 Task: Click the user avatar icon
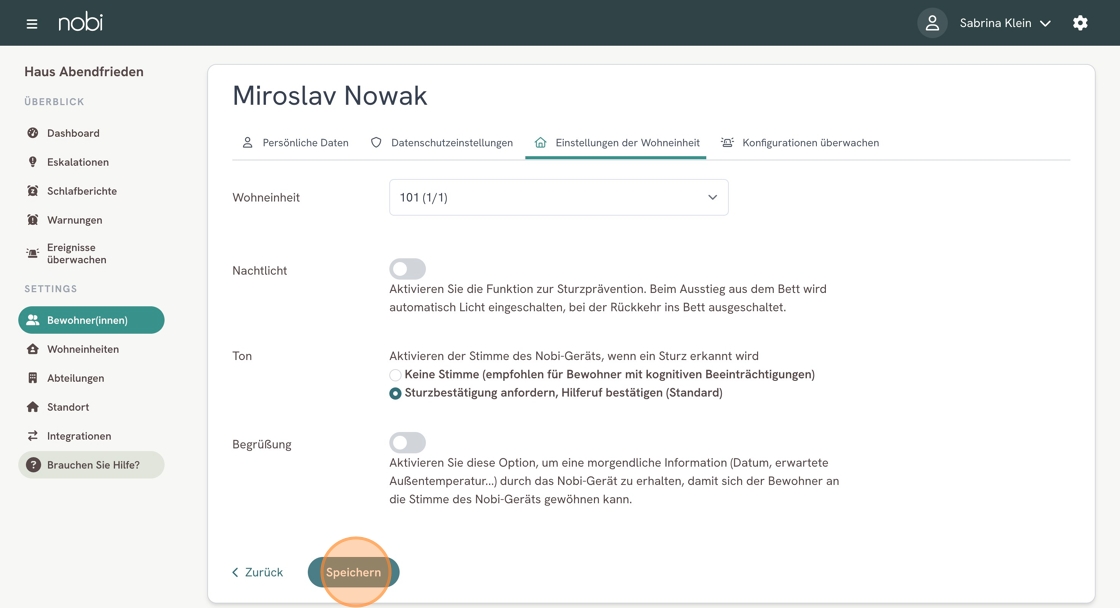click(x=932, y=23)
